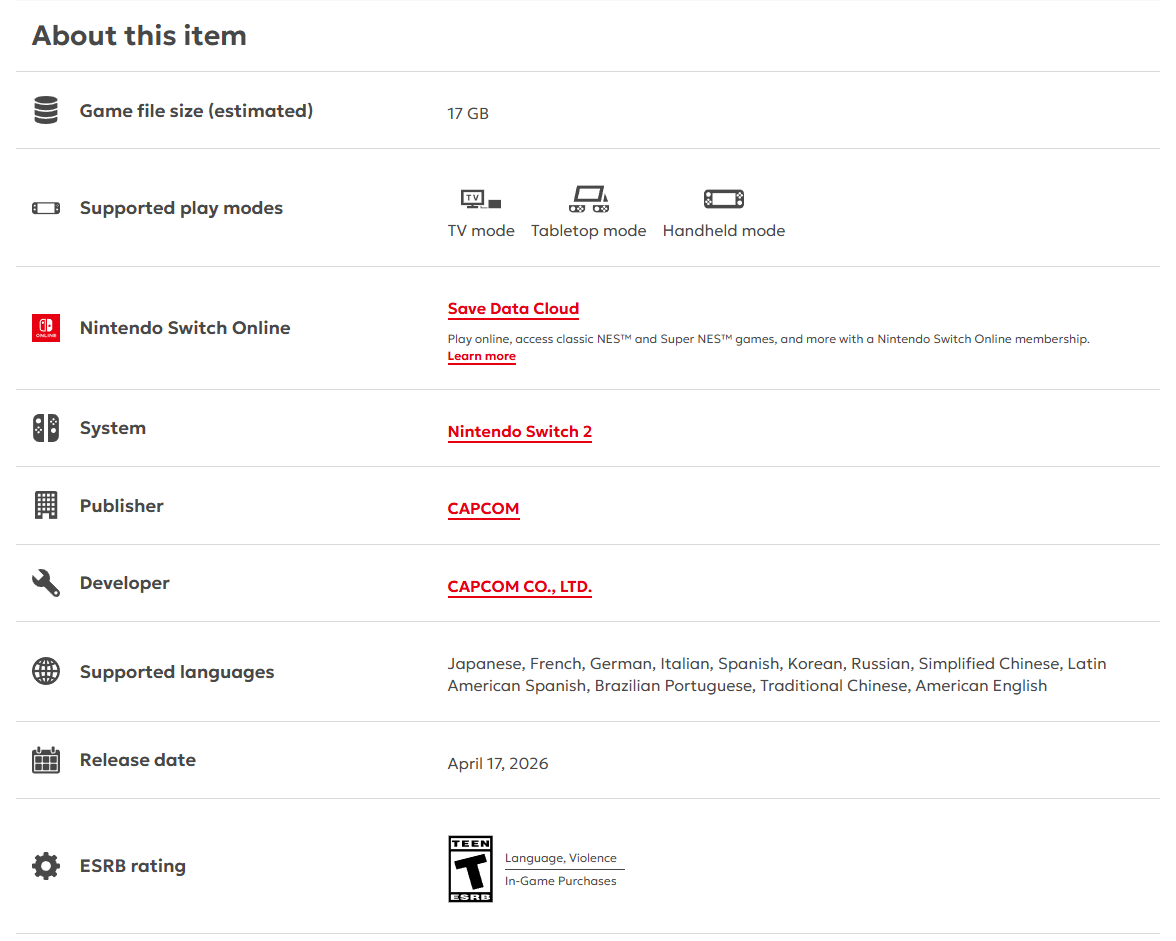1176x941 pixels.
Task: Click the Publisher building icon
Action: [x=46, y=506]
